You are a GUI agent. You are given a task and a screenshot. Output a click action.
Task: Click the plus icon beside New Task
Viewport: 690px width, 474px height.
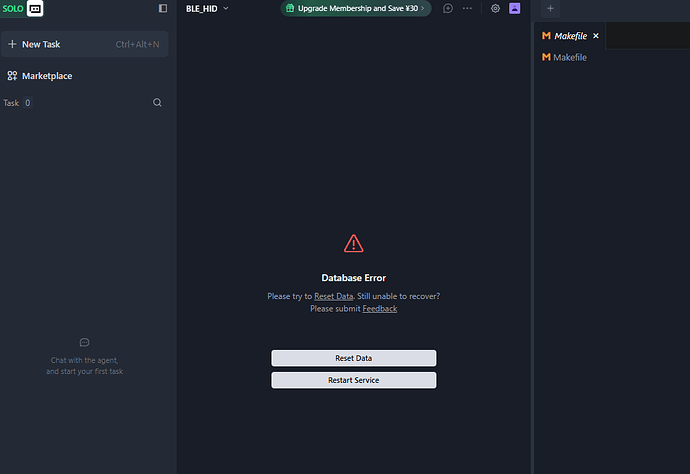coord(12,44)
